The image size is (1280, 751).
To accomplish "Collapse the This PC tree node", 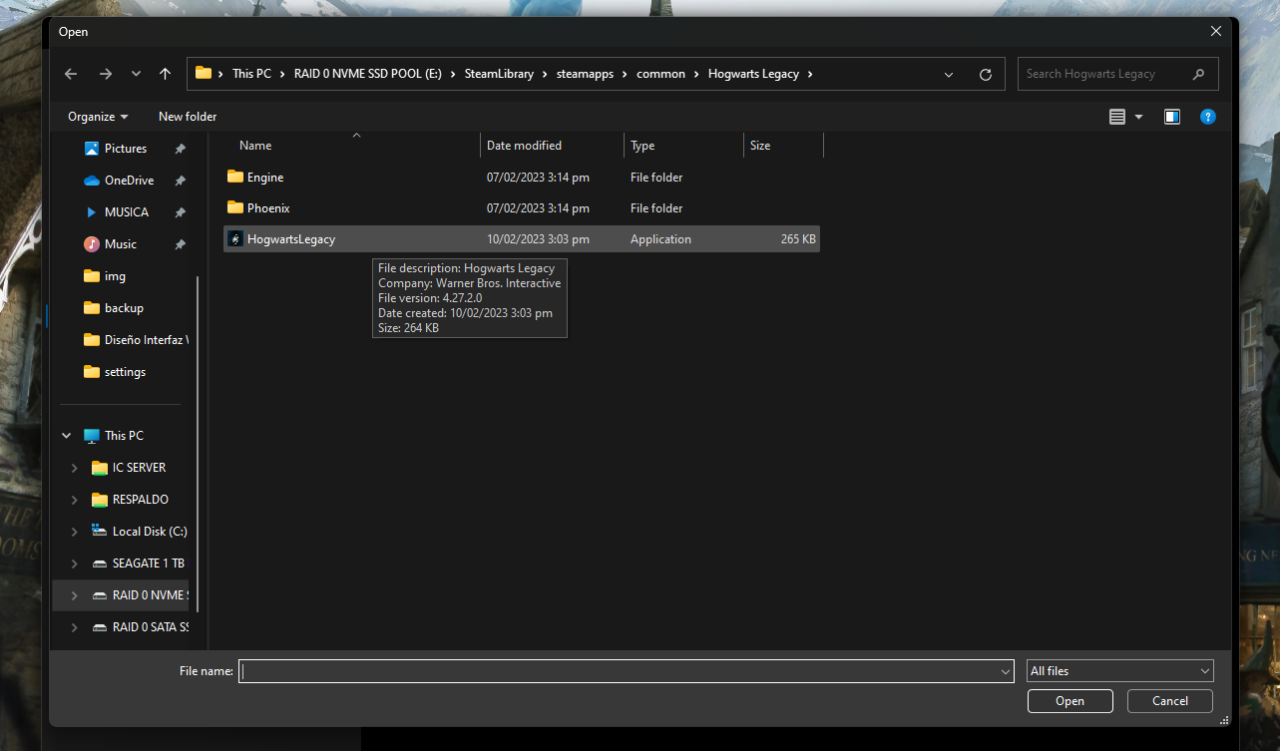I will click(x=67, y=436).
